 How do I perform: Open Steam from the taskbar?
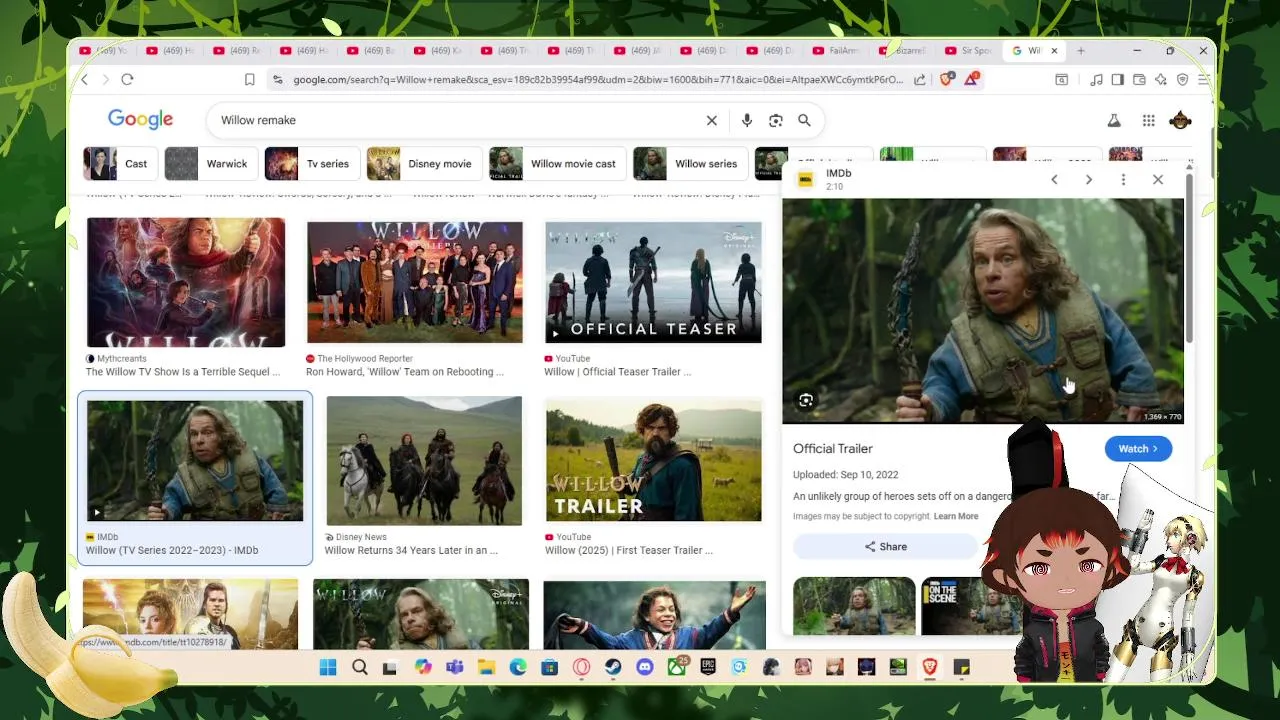613,667
